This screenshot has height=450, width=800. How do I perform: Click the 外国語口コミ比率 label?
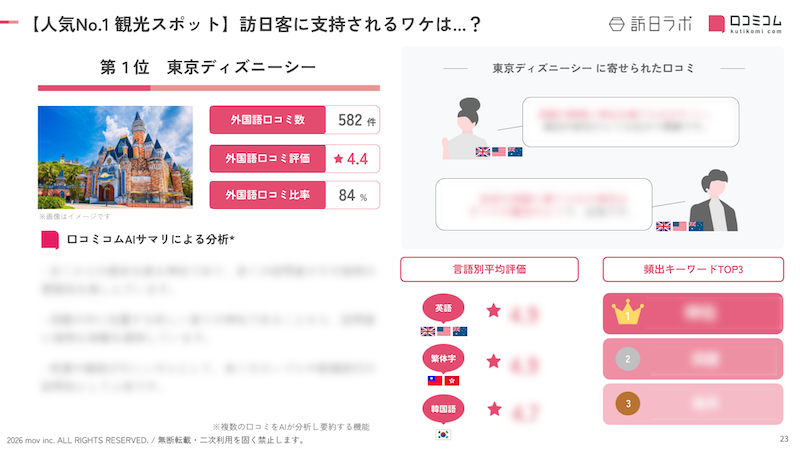click(x=265, y=195)
